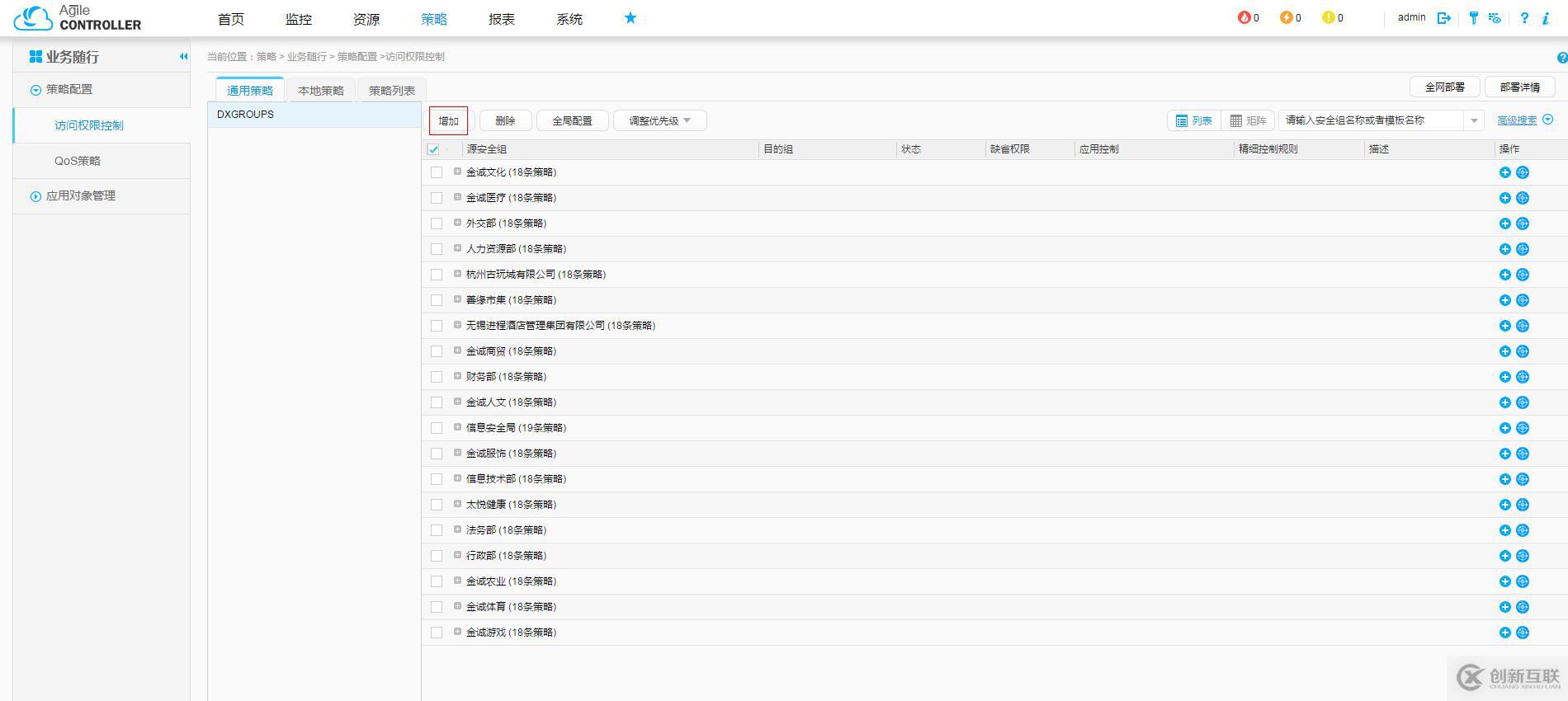This screenshot has height=701, width=1568.
Task: Click the logout arrow icon next to admin
Action: coord(1444,17)
